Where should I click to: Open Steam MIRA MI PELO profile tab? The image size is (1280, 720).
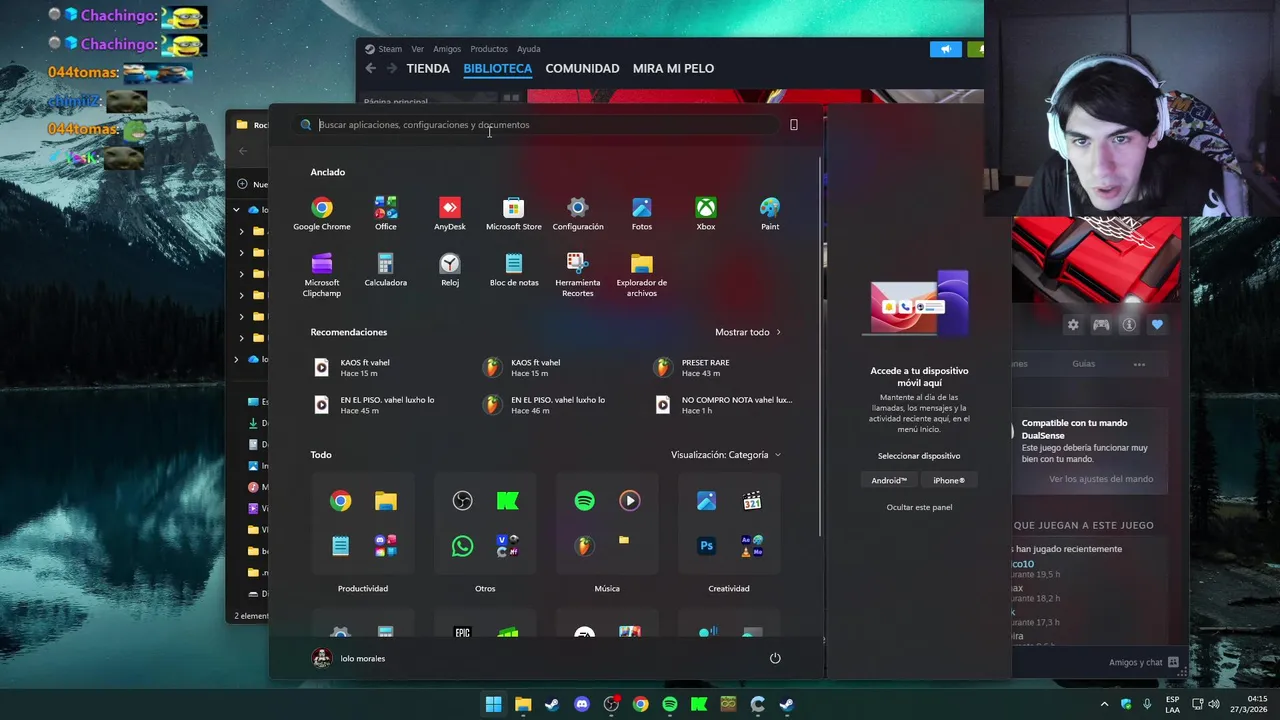pos(673,68)
